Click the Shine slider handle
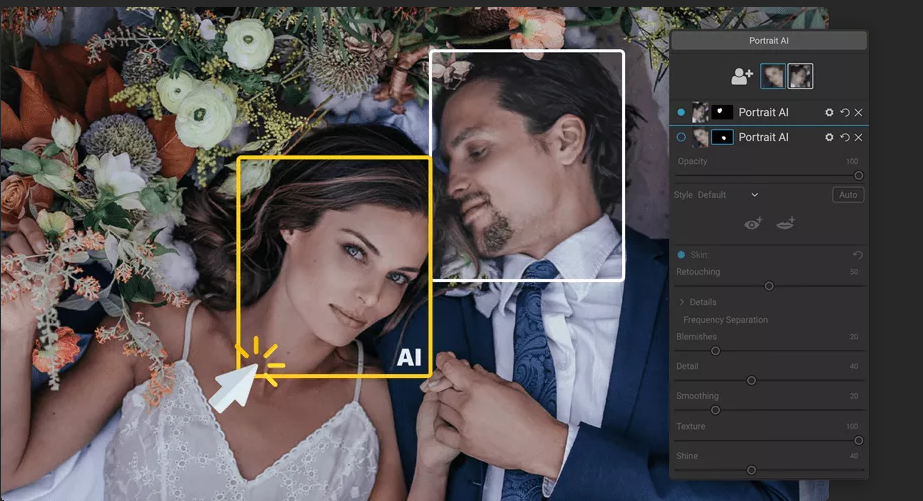This screenshot has height=501, width=923. point(751,470)
